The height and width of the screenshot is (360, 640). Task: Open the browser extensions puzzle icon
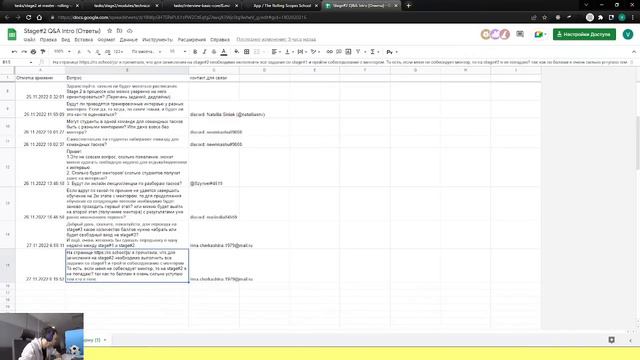600,18
